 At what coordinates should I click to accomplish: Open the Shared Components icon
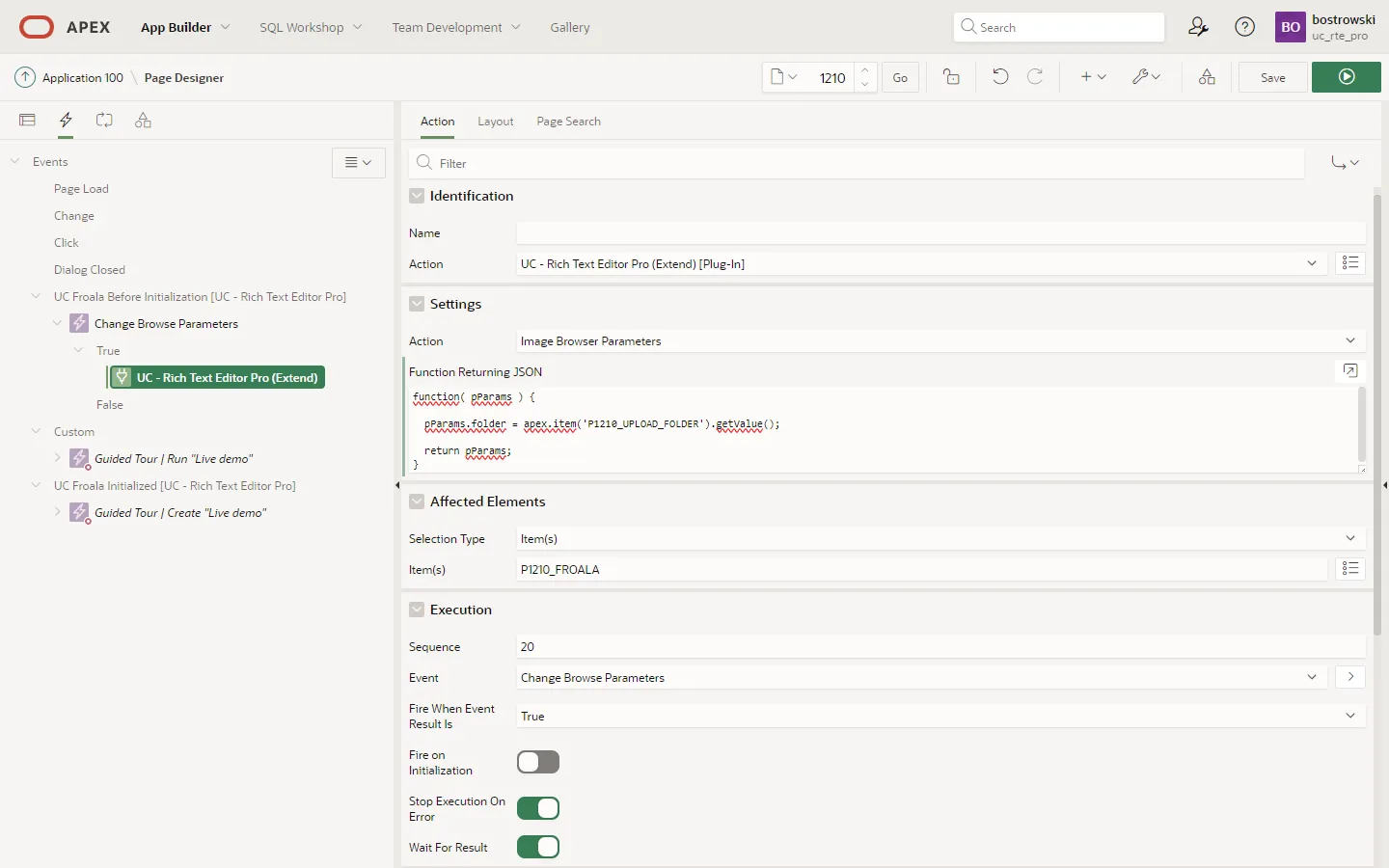click(1207, 77)
